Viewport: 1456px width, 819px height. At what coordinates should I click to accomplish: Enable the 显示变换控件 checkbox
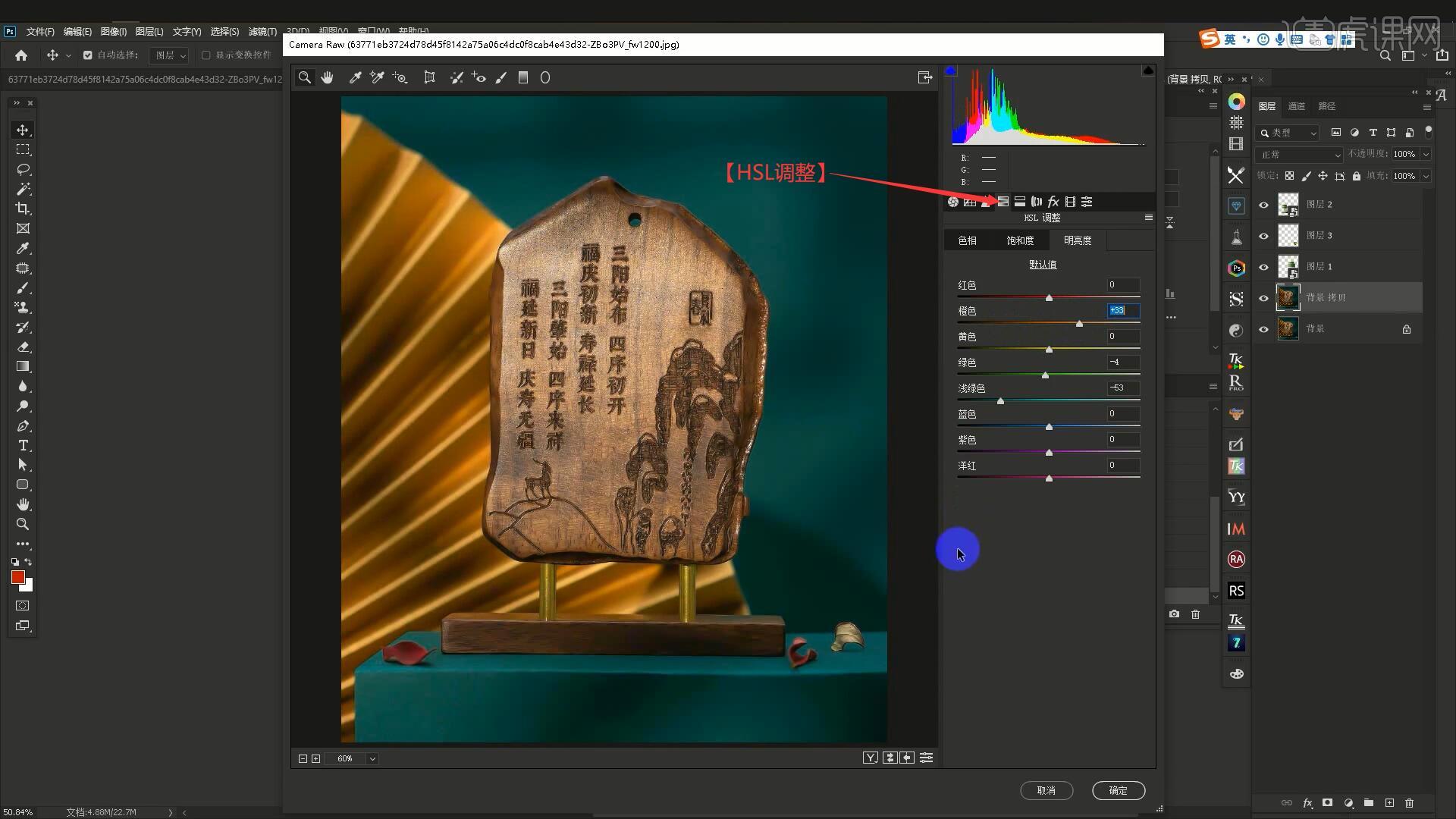206,55
